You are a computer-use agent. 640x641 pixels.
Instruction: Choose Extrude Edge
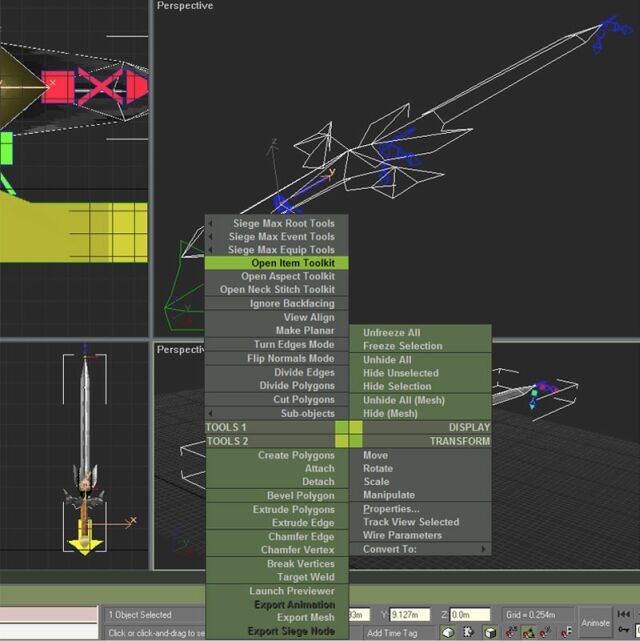[277, 522]
